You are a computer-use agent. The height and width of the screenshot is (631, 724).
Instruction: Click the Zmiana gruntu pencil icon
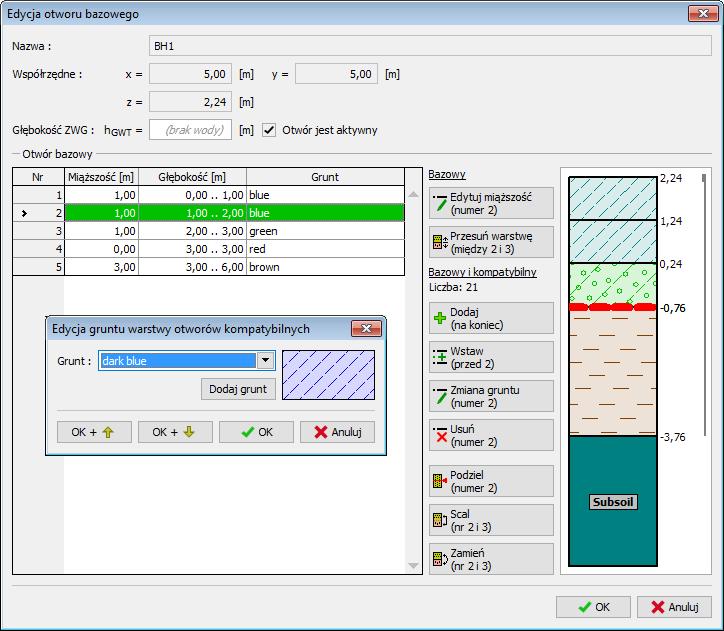click(440, 396)
